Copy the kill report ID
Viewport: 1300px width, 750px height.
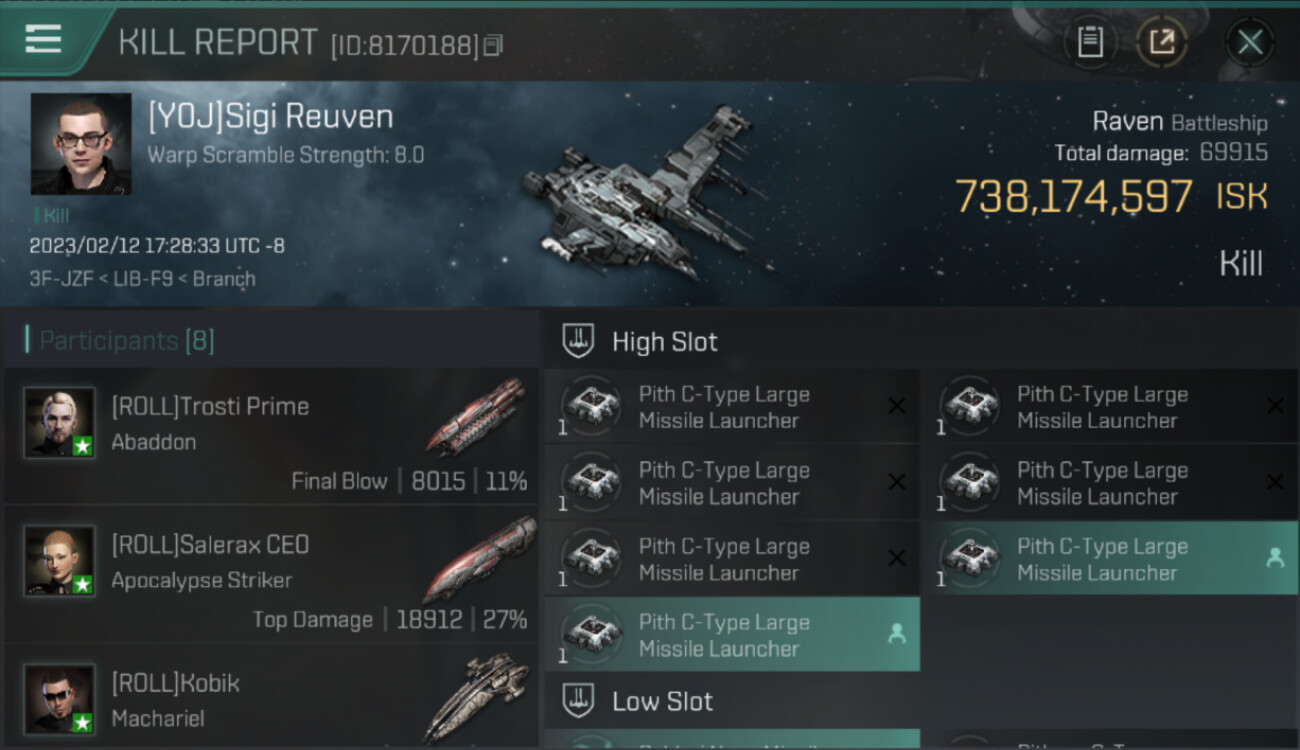492,46
